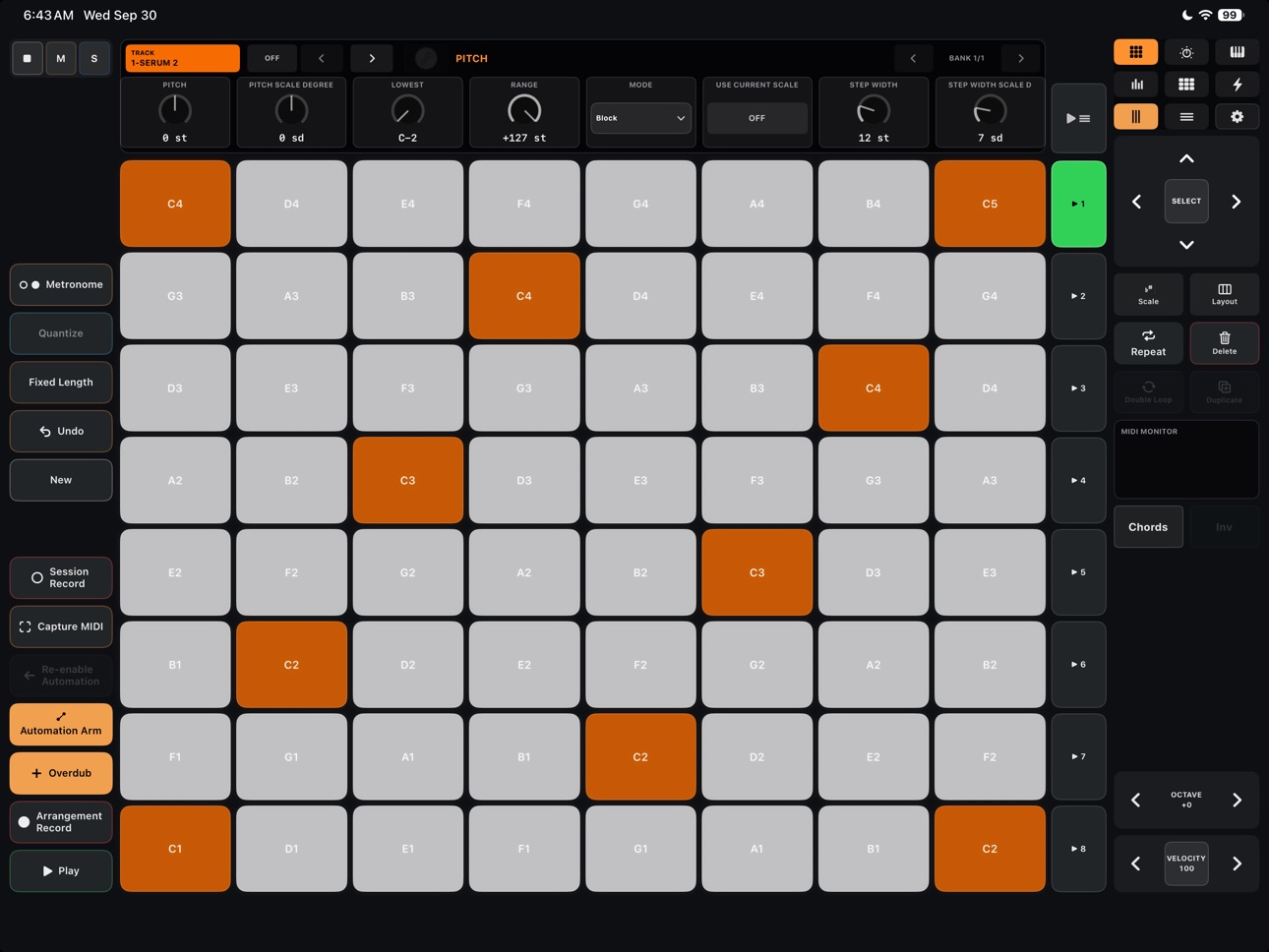This screenshot has width=1269, height=952.
Task: Open settings with the gear icon
Action: [x=1237, y=117]
